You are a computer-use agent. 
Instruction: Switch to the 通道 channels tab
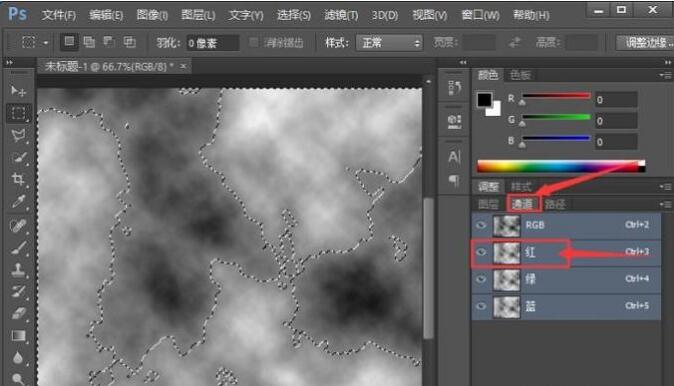523,204
